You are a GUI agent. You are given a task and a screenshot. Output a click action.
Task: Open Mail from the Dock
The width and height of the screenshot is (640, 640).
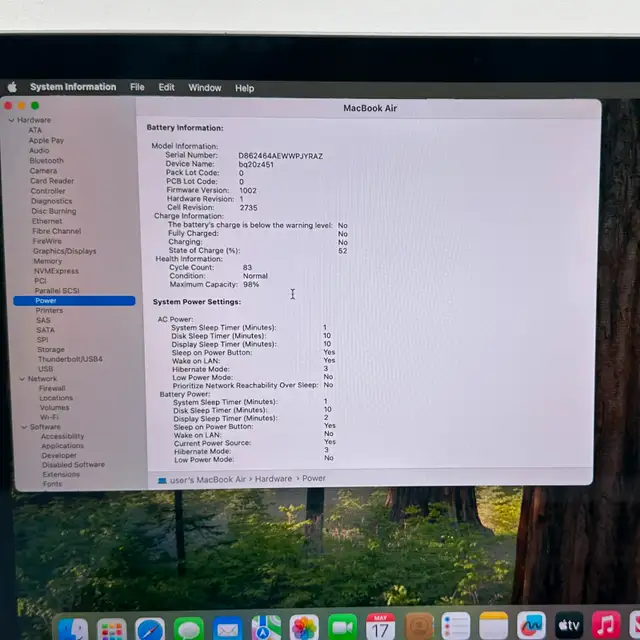pos(227,629)
